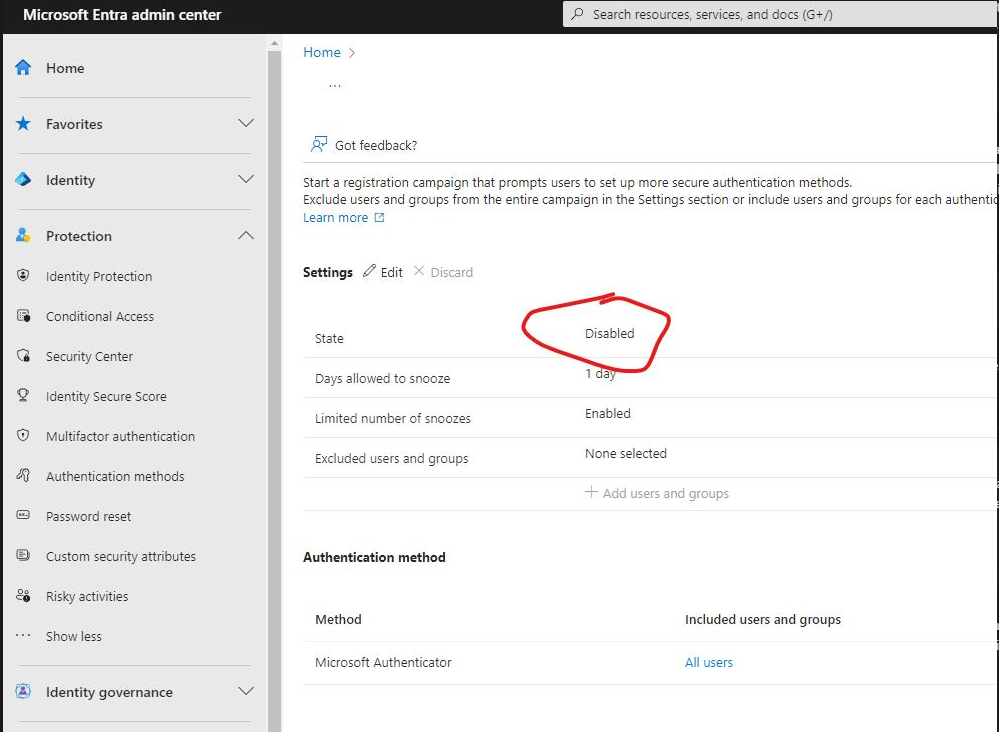Open the Learn more link
Image resolution: width=999 pixels, height=732 pixels.
tap(337, 217)
